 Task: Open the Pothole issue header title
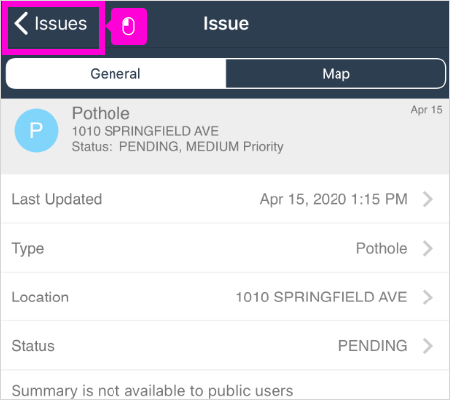101,113
